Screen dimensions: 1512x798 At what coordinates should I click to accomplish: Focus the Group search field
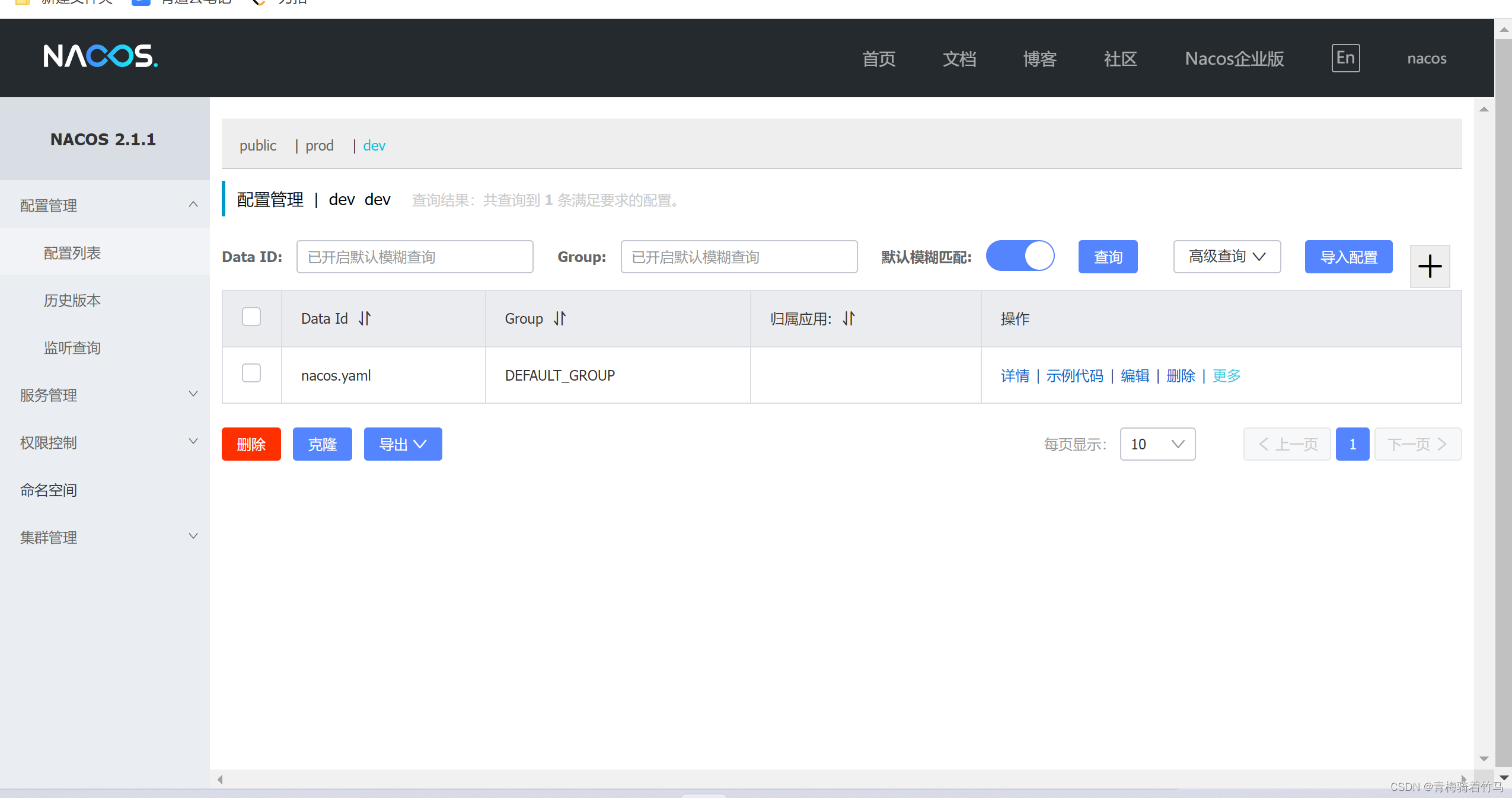(739, 257)
